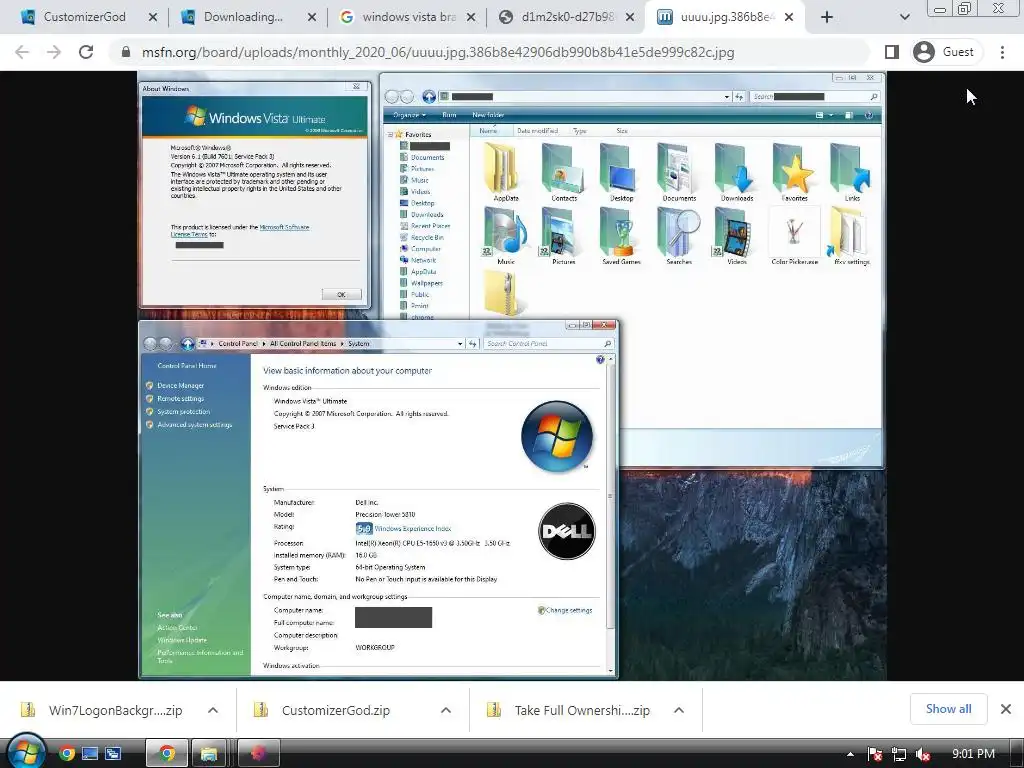1024x768 pixels.
Task: Reload the uuuu.jpg page
Action: click(86, 52)
